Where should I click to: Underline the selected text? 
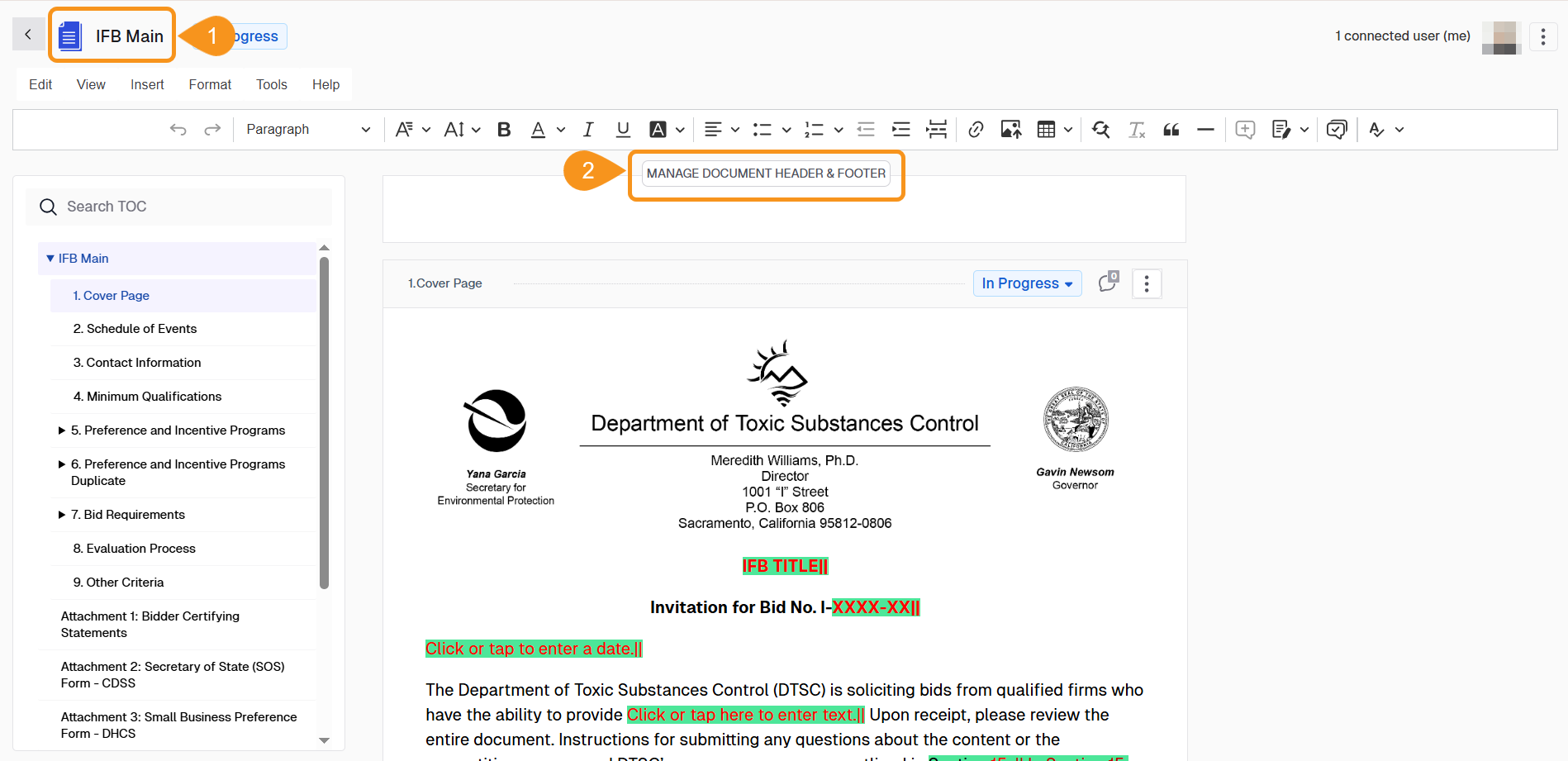[x=622, y=129]
